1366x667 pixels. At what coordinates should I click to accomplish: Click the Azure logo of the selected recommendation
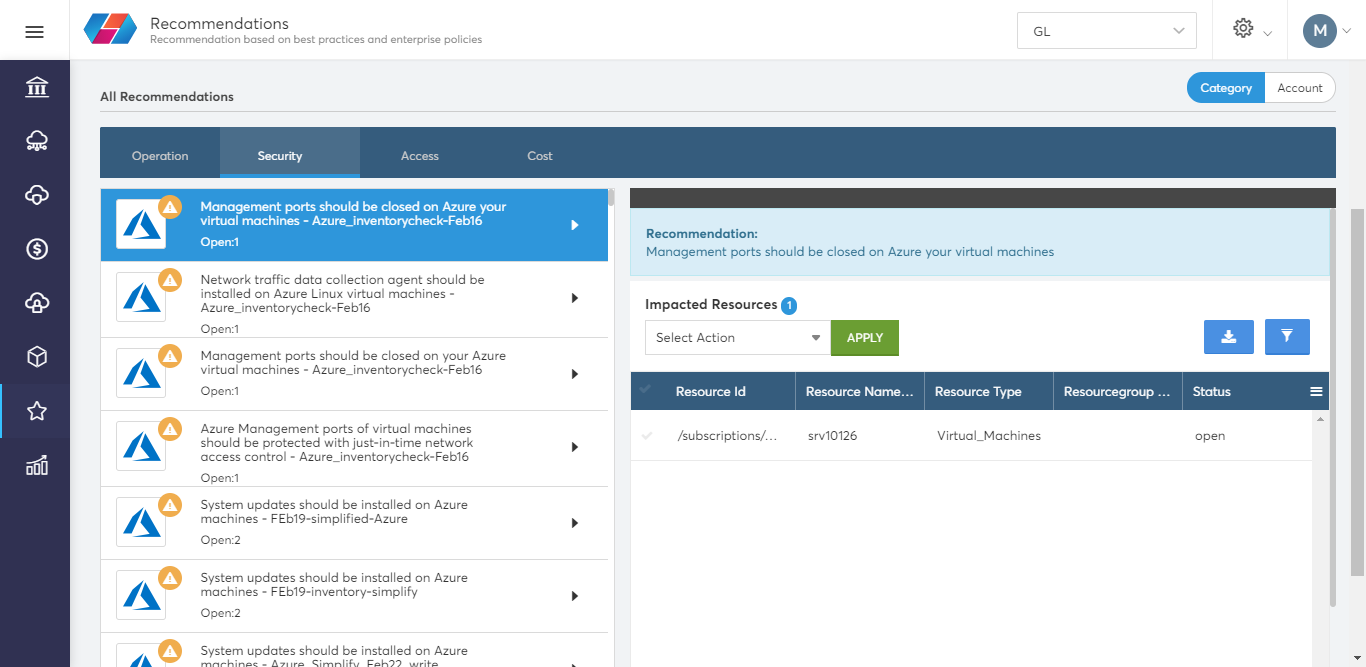tap(141, 224)
